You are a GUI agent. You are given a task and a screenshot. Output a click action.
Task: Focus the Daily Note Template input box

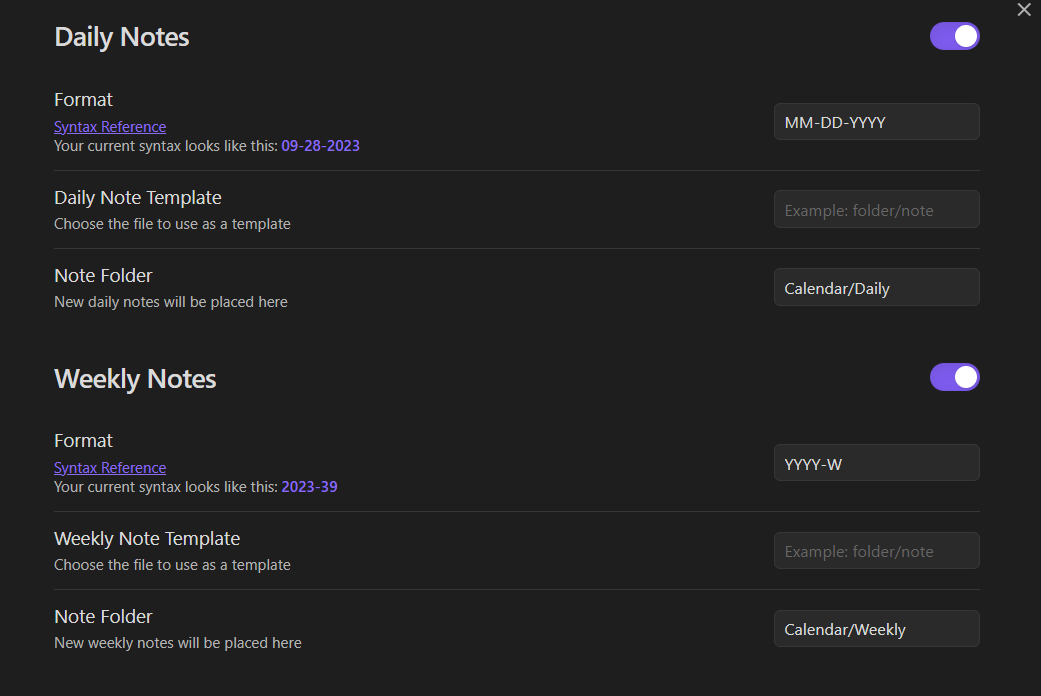[x=876, y=210]
